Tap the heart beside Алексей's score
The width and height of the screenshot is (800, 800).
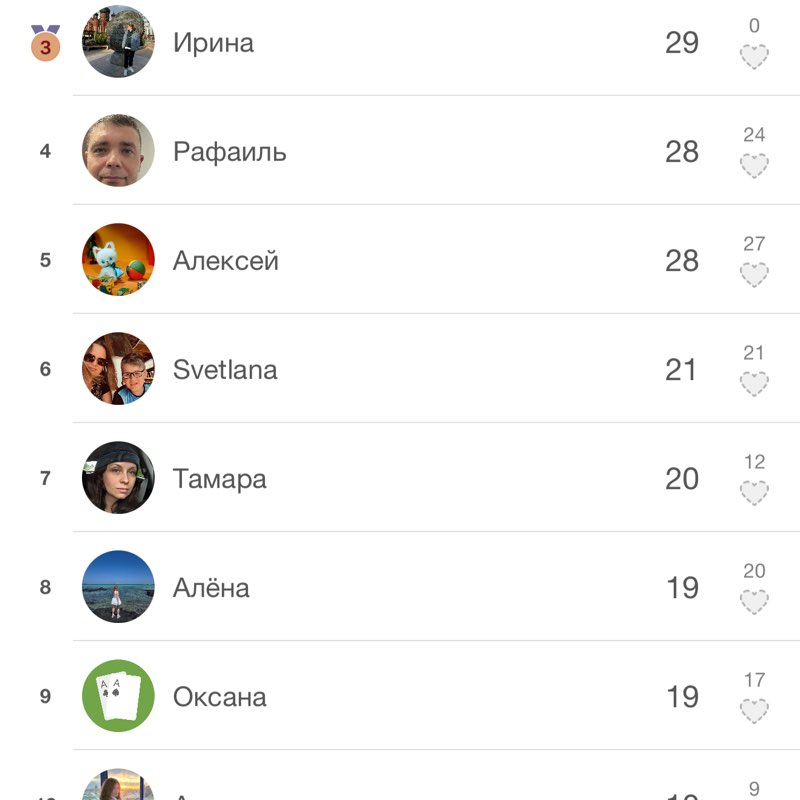tap(754, 274)
